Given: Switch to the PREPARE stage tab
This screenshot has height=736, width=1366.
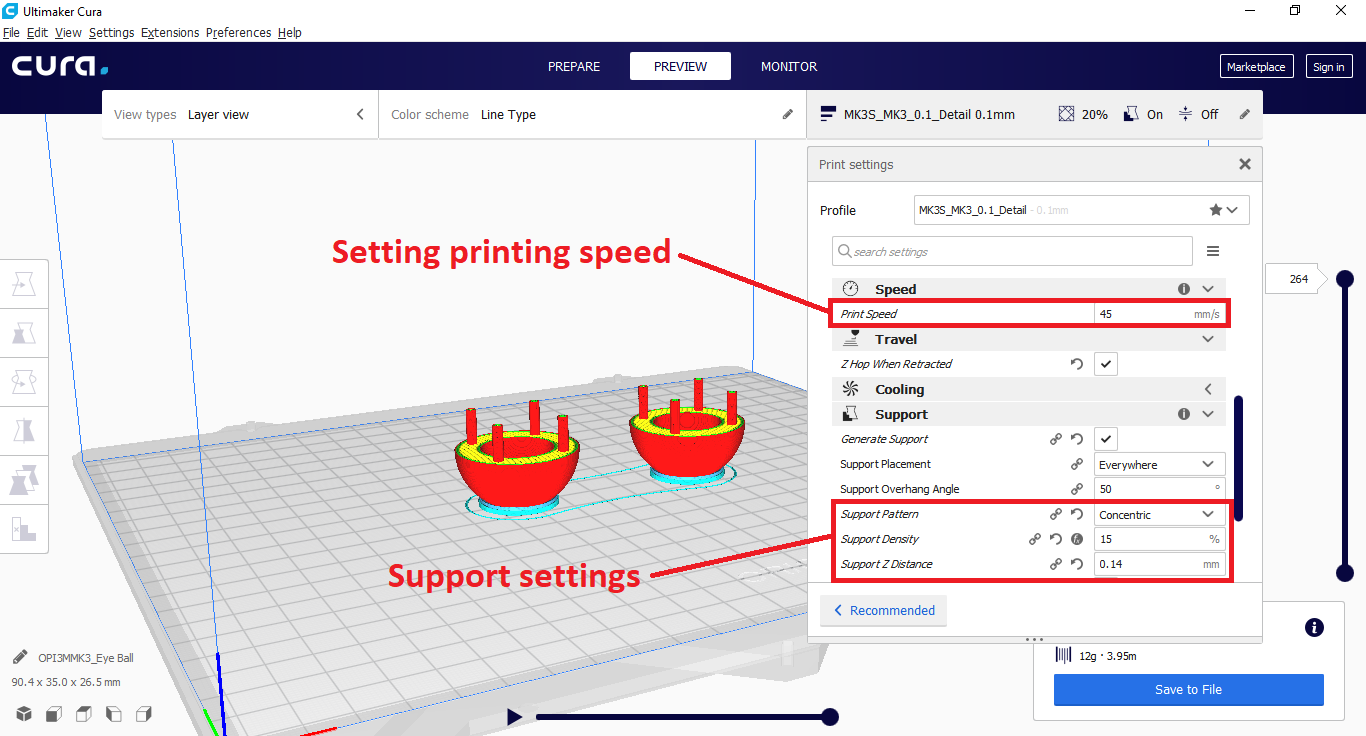Looking at the screenshot, I should pos(574,67).
